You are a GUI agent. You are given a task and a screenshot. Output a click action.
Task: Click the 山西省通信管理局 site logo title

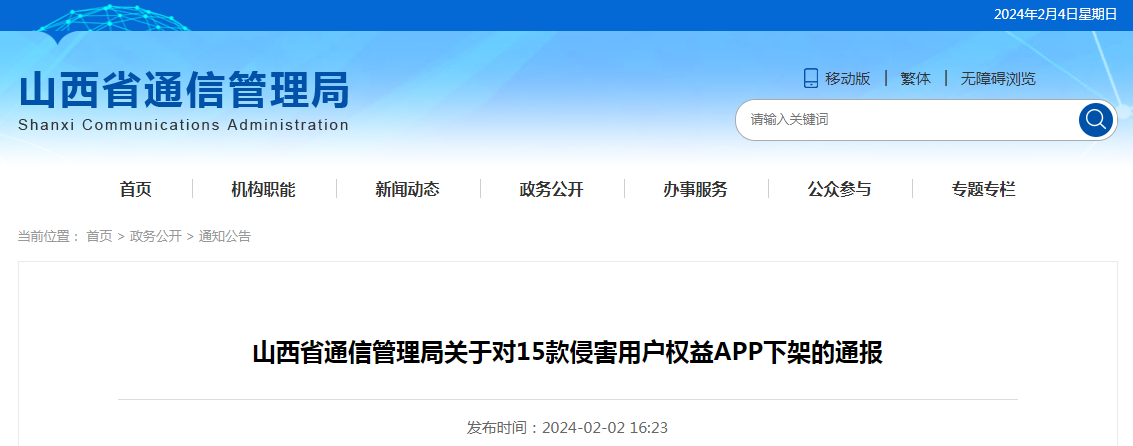184,90
